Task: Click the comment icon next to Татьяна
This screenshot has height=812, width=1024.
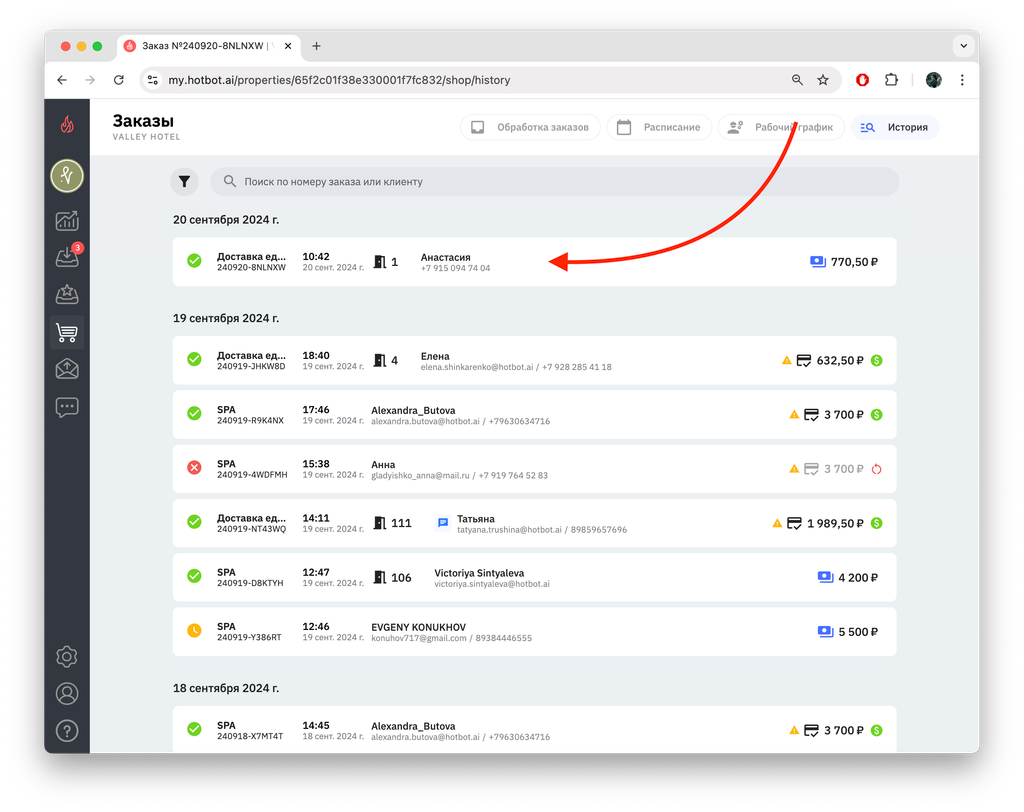Action: (x=442, y=523)
